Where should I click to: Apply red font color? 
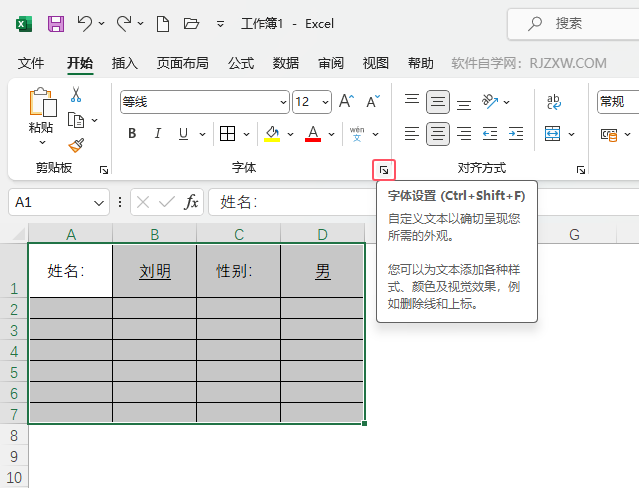pos(313,133)
